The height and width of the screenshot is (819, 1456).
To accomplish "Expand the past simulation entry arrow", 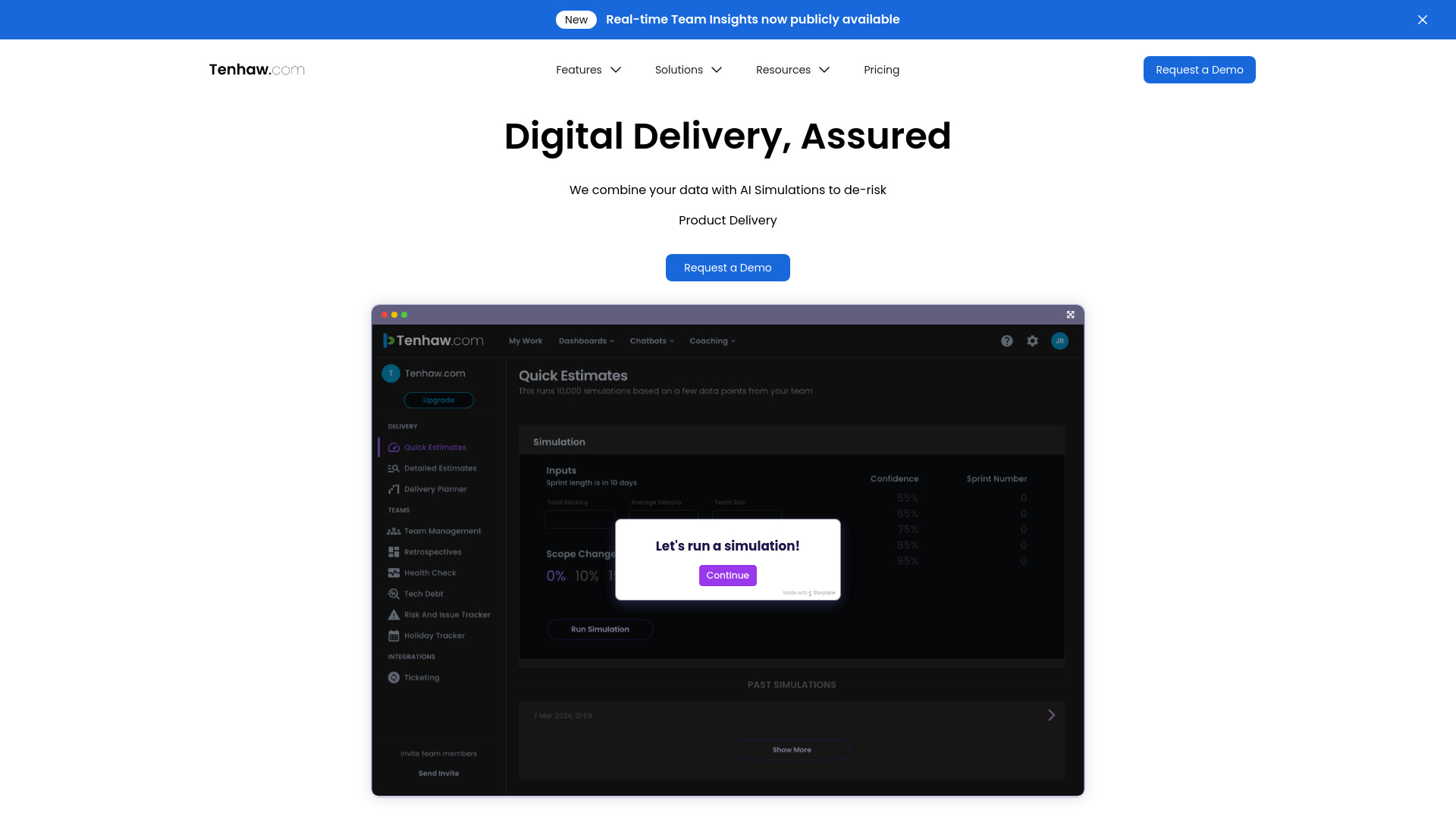I will pyautogui.click(x=1051, y=715).
